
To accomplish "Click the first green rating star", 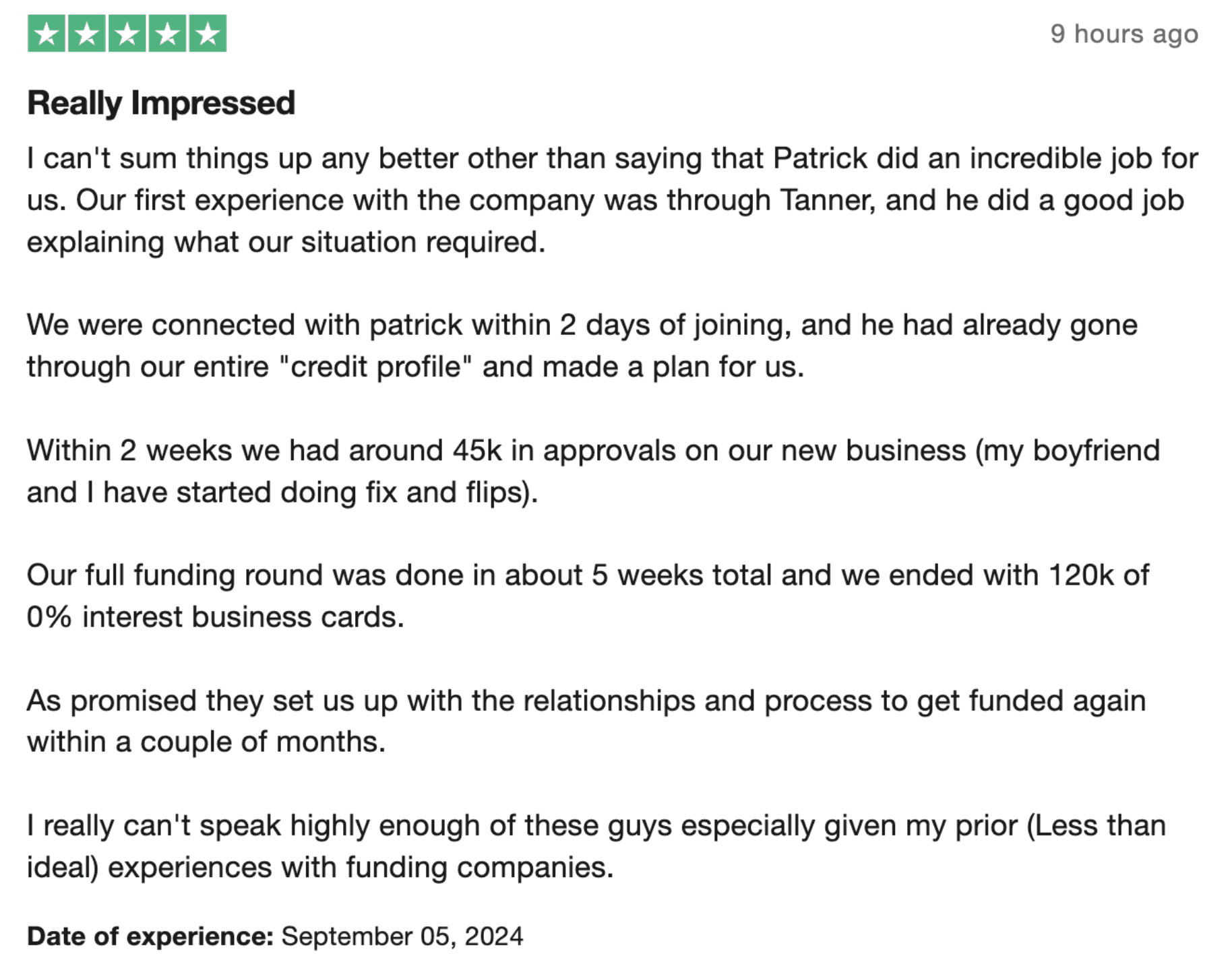I will [x=47, y=33].
